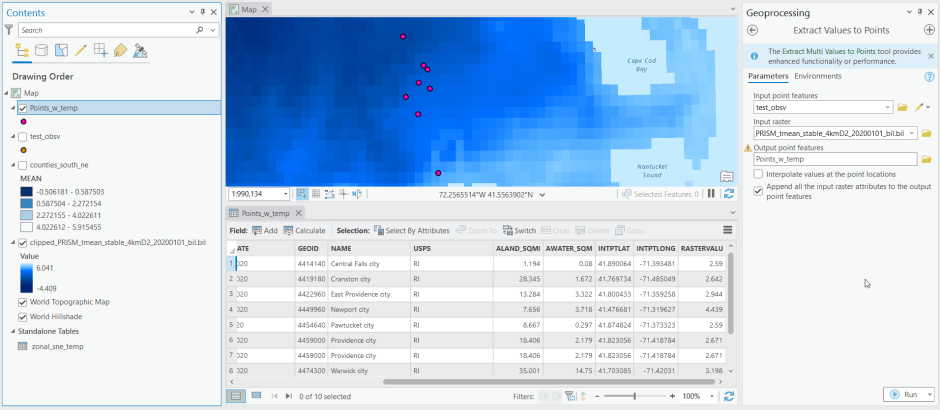Show all records view button
The width and height of the screenshot is (940, 410).
pyautogui.click(x=236, y=396)
